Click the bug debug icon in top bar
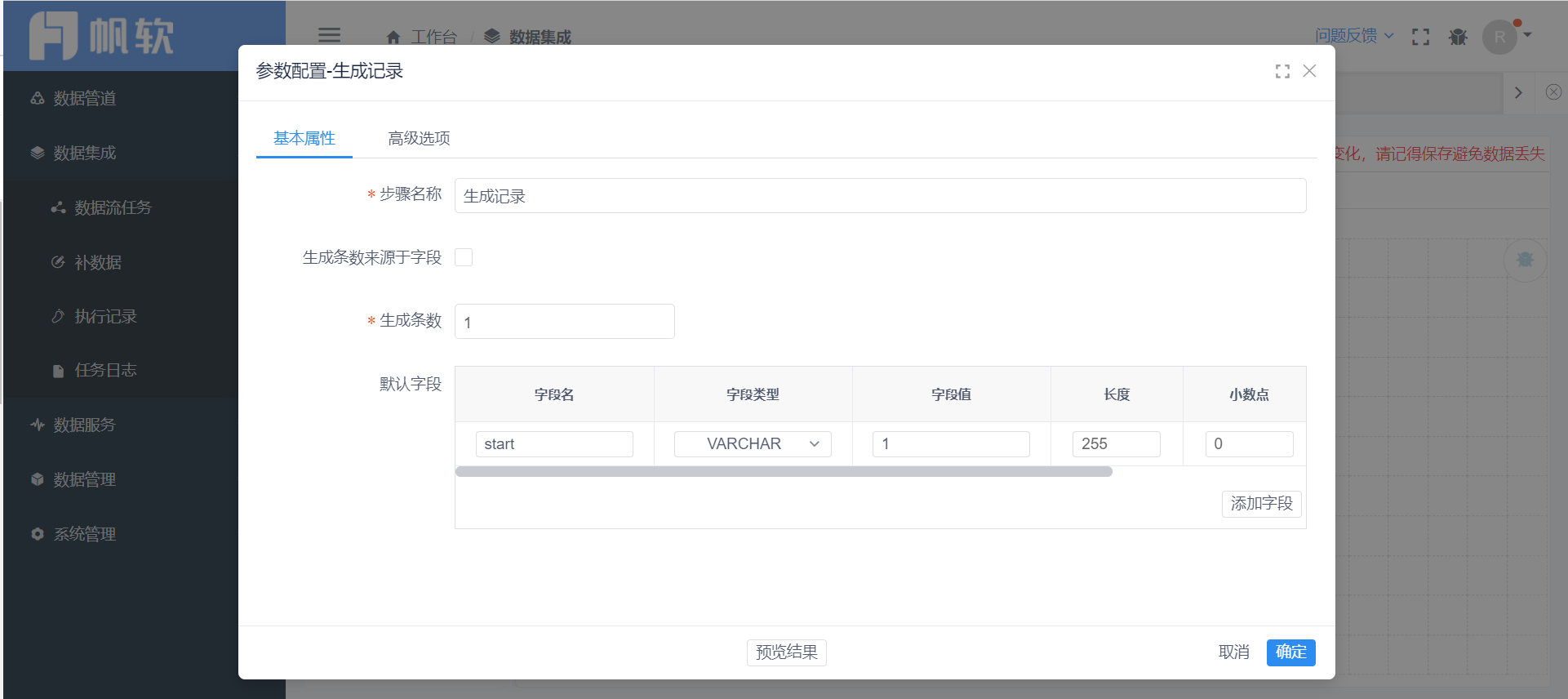 tap(1458, 37)
